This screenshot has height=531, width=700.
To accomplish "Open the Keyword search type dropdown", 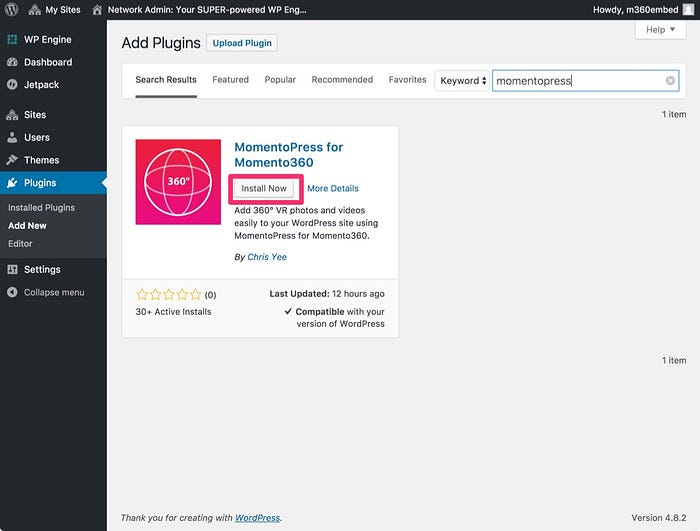I will [462, 81].
